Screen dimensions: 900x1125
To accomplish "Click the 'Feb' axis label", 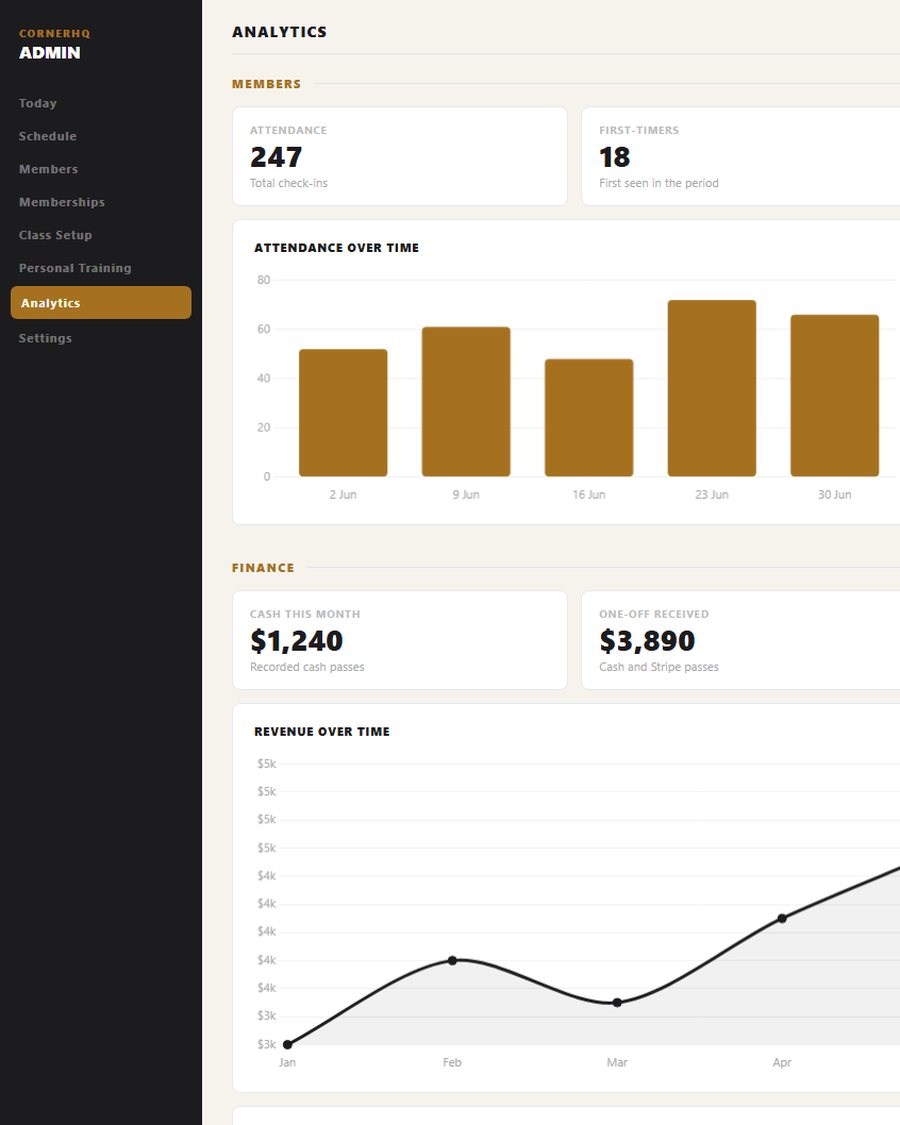I will (x=452, y=1062).
